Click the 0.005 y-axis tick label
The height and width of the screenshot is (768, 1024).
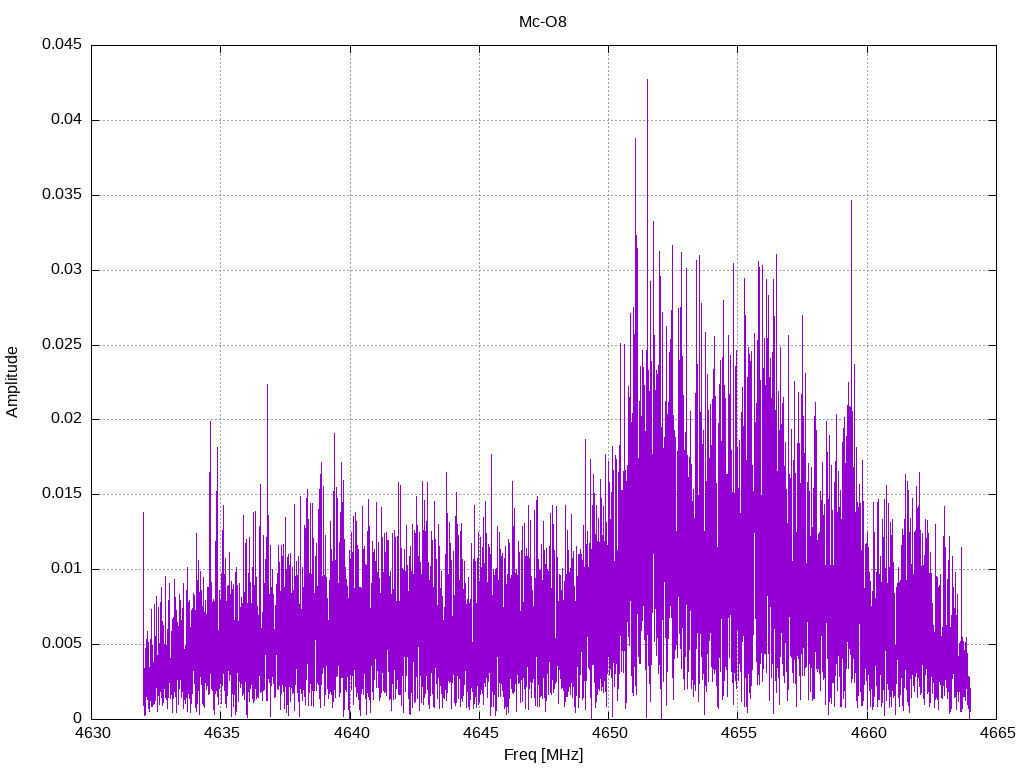click(x=62, y=643)
